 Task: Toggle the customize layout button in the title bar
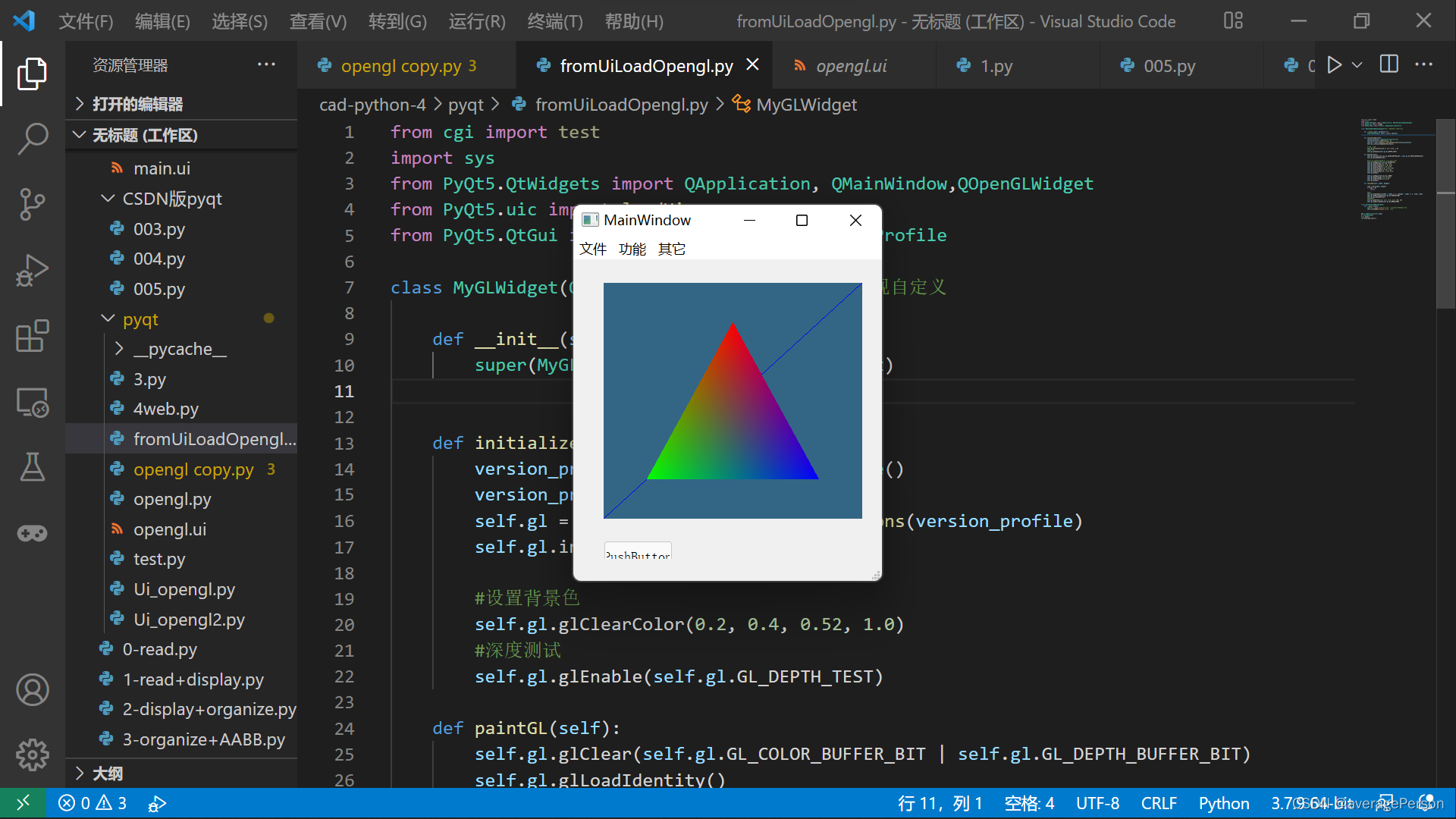coord(1233,21)
